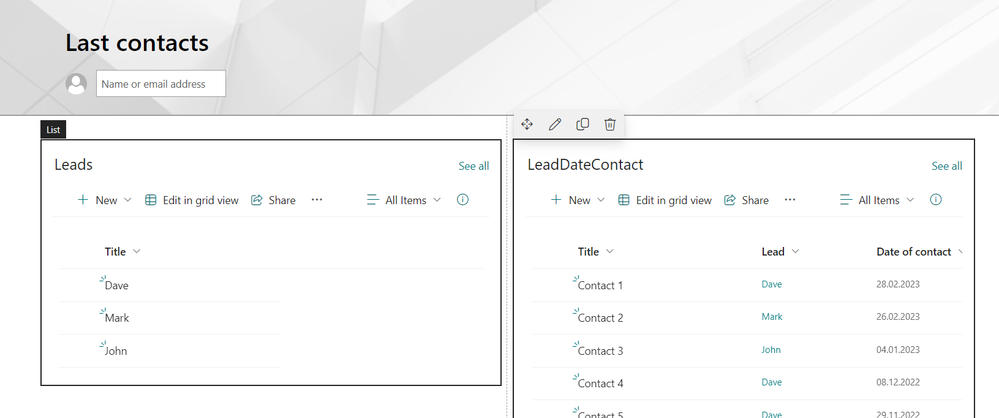The image size is (999, 418).
Task: Open the Contact 1 item
Action: 600,285
